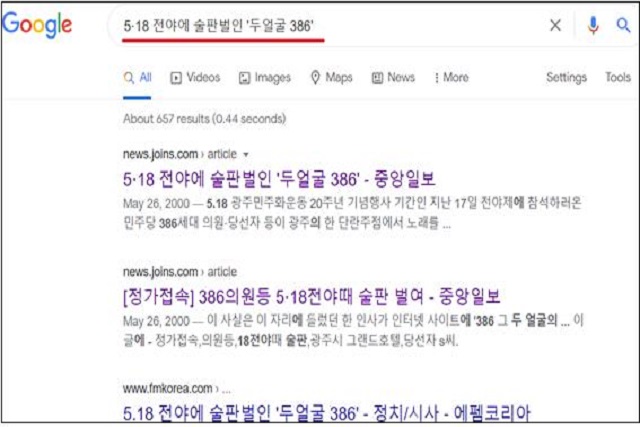
Task: Click the 'About 657 results' stats text
Action: tap(204, 119)
